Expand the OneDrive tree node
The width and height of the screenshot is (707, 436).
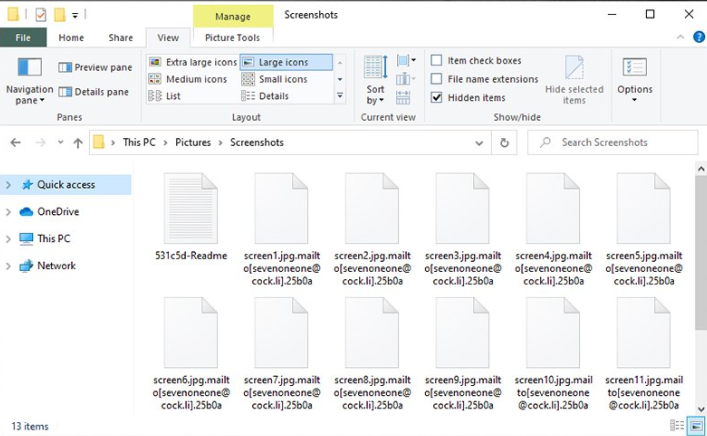tap(9, 212)
